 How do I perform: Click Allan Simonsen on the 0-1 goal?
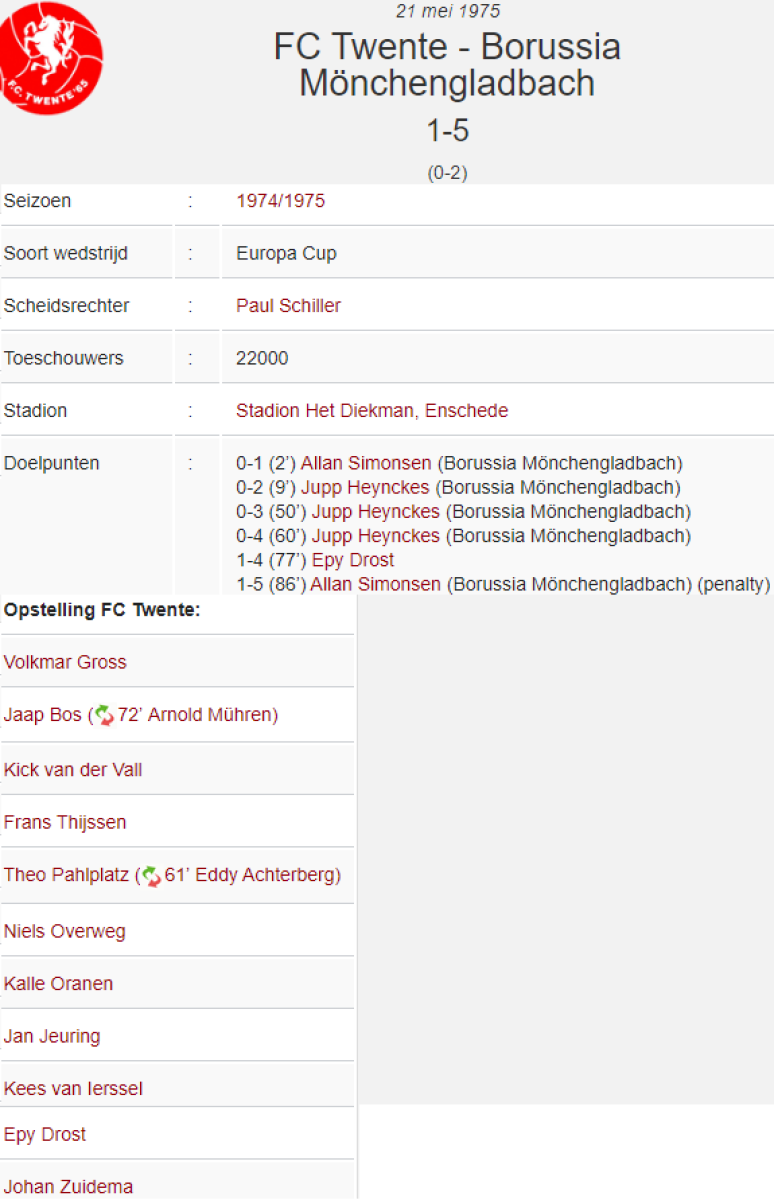[366, 464]
